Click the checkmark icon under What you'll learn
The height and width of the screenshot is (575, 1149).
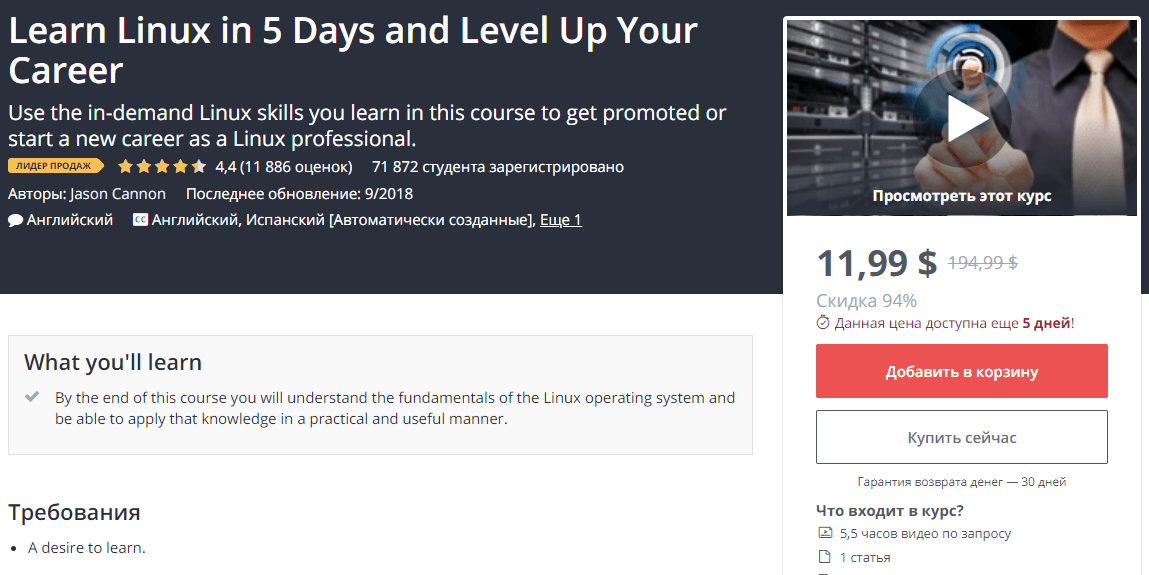(x=32, y=397)
